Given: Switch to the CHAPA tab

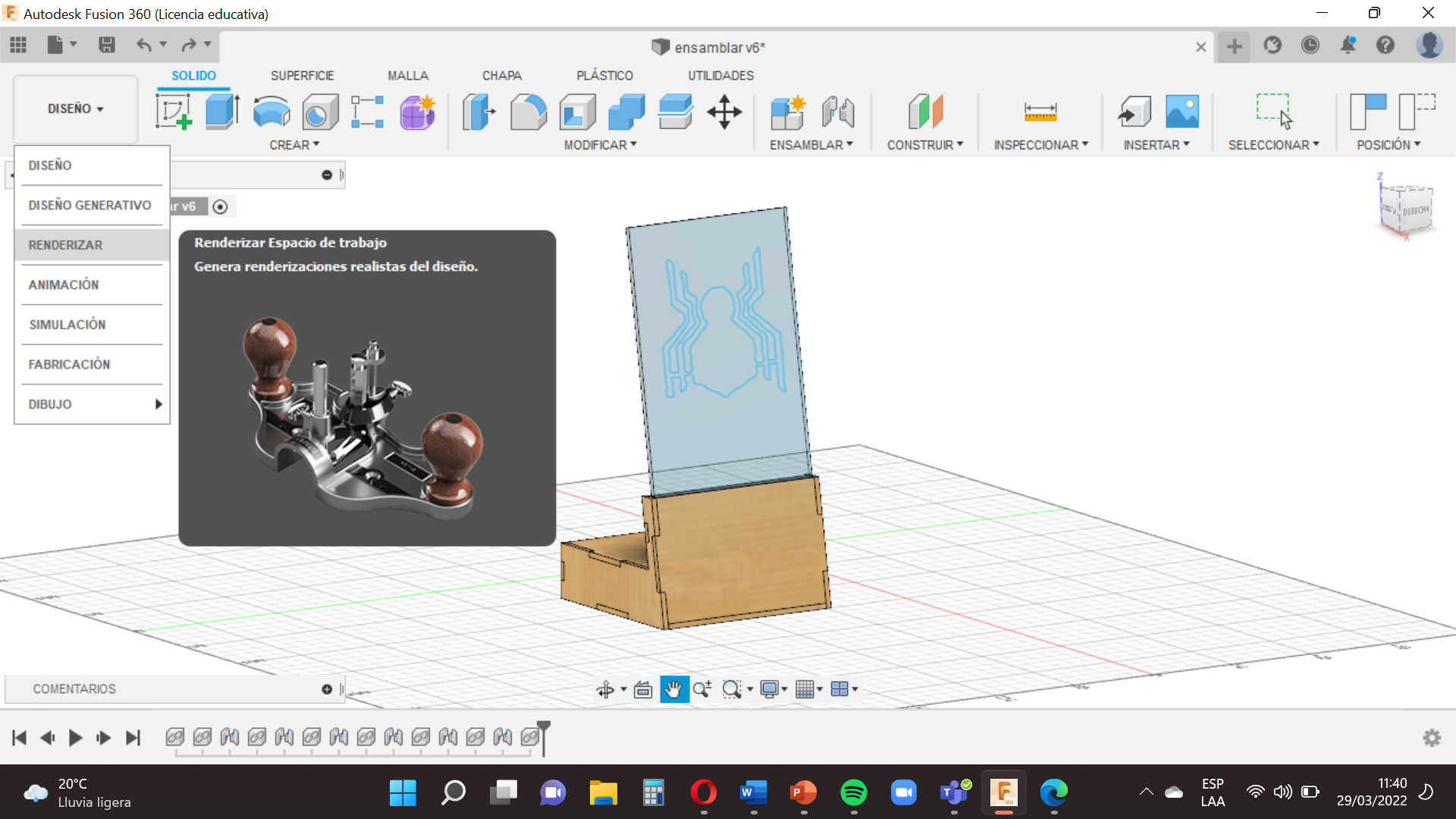Looking at the screenshot, I should 502,76.
